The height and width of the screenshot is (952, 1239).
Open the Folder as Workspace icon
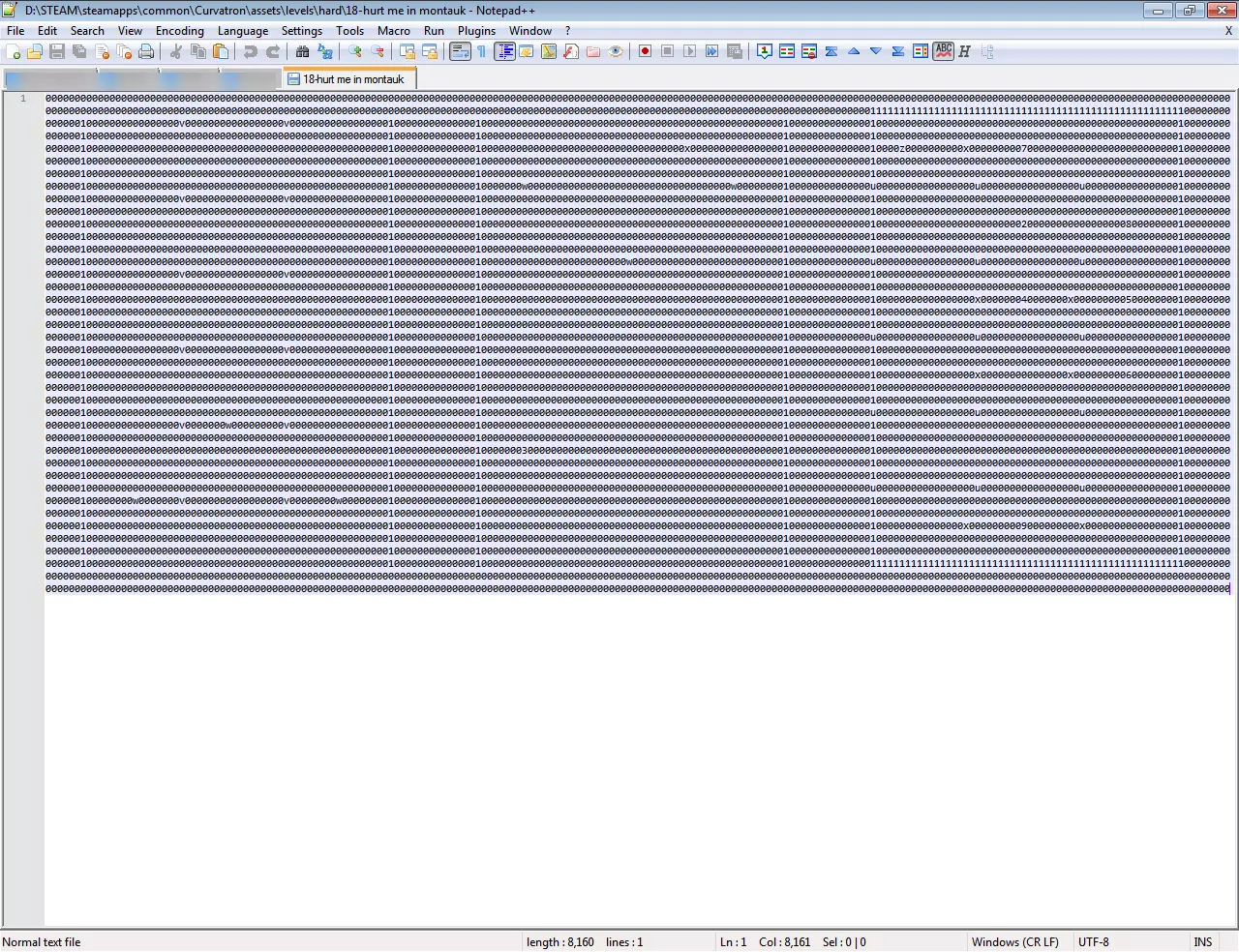pyautogui.click(x=593, y=51)
